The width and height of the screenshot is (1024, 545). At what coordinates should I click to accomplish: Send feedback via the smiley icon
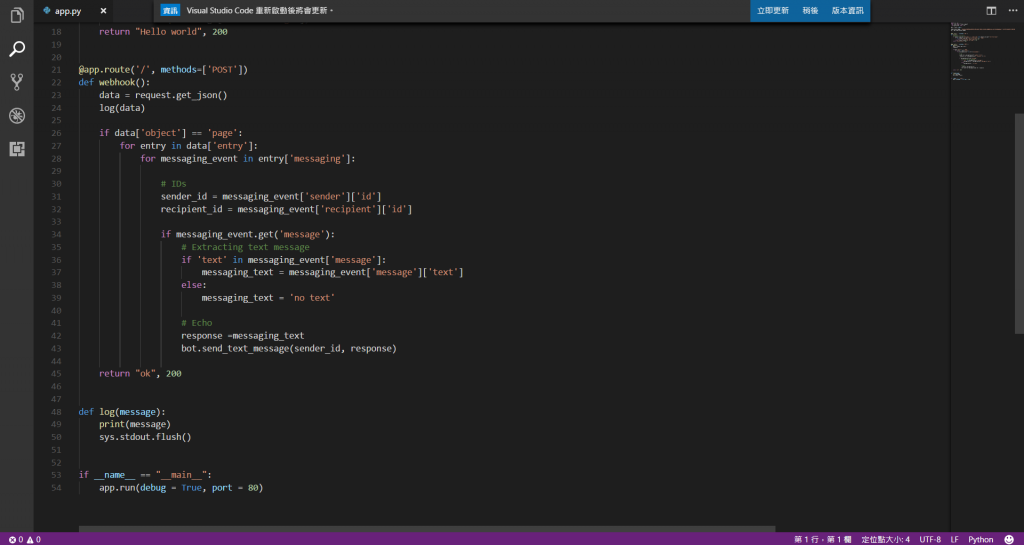(x=1009, y=539)
